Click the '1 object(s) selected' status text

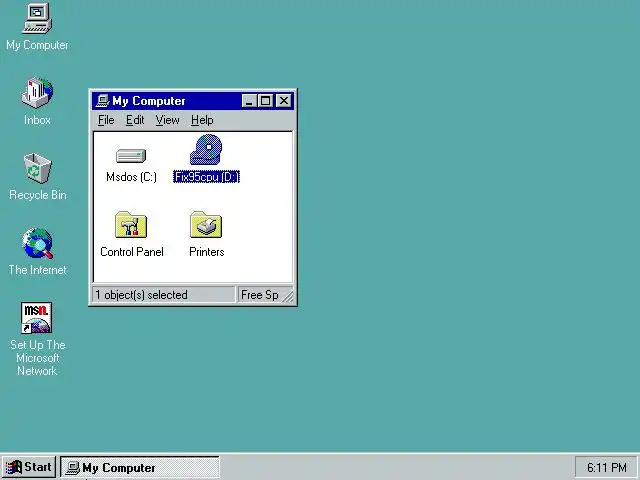(x=141, y=295)
